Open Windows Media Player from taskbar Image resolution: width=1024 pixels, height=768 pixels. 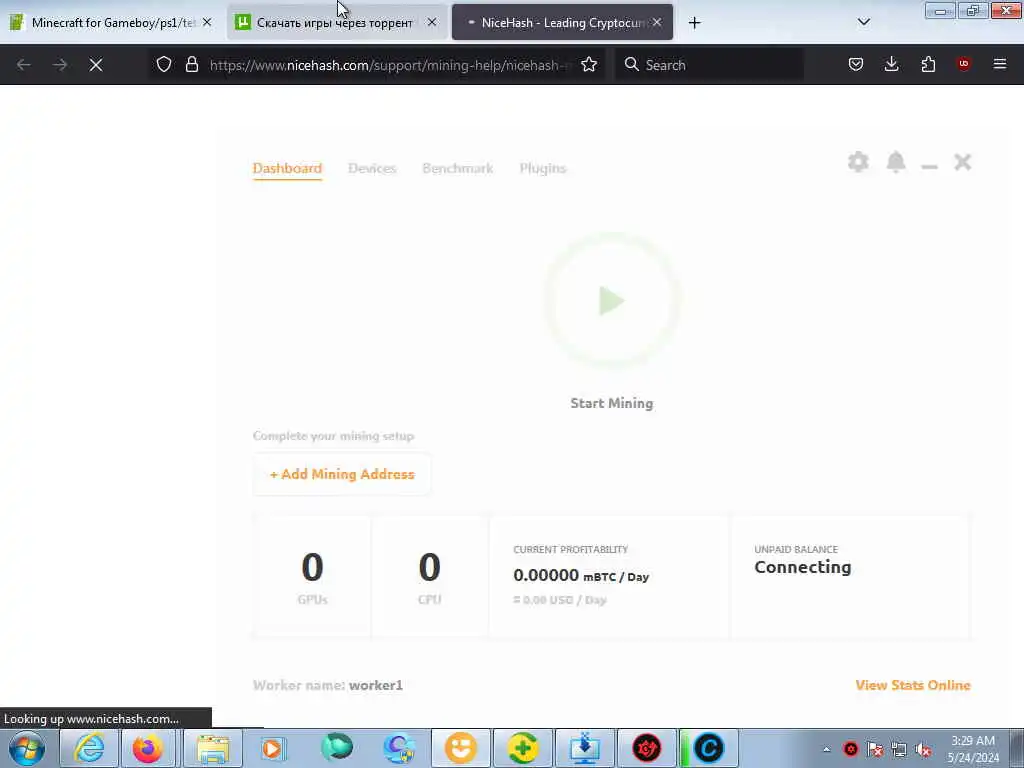click(273, 748)
